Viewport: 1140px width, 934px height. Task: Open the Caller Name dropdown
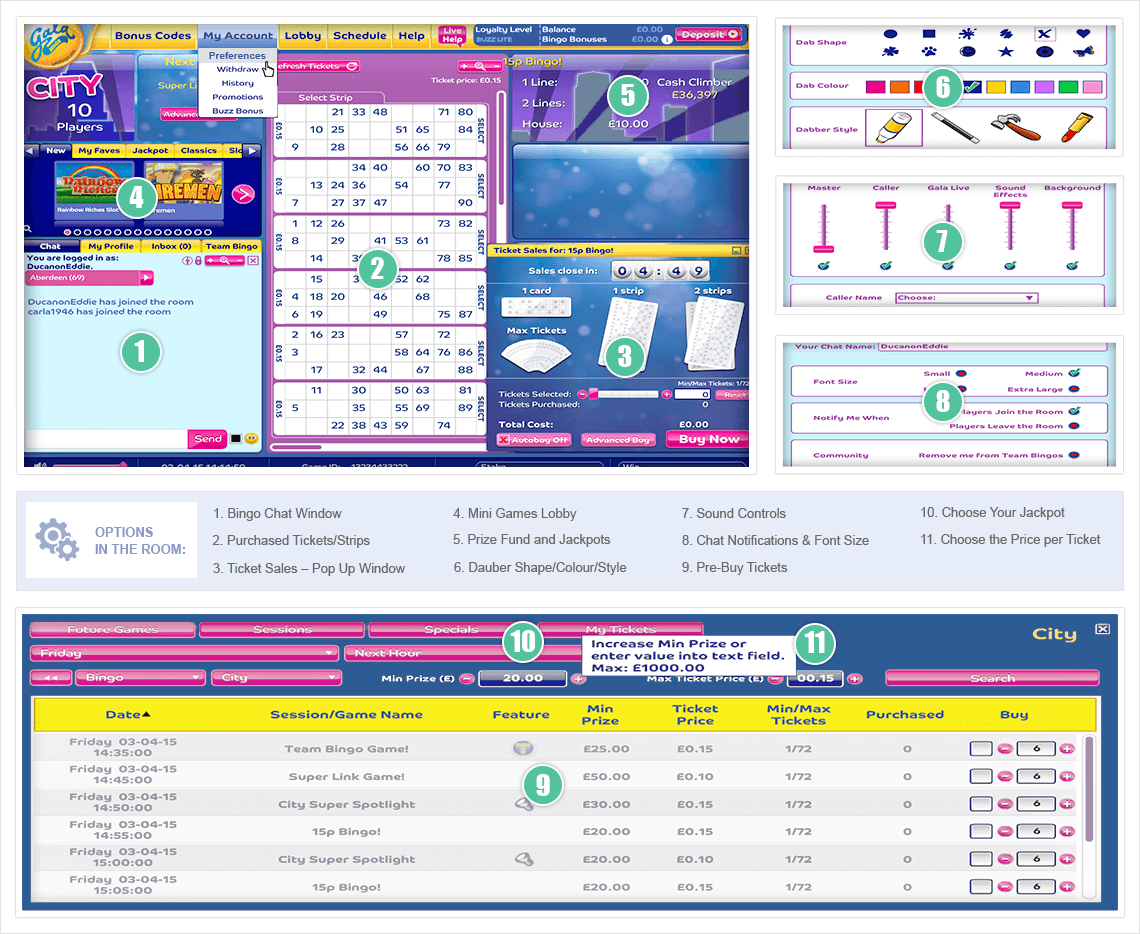(966, 297)
